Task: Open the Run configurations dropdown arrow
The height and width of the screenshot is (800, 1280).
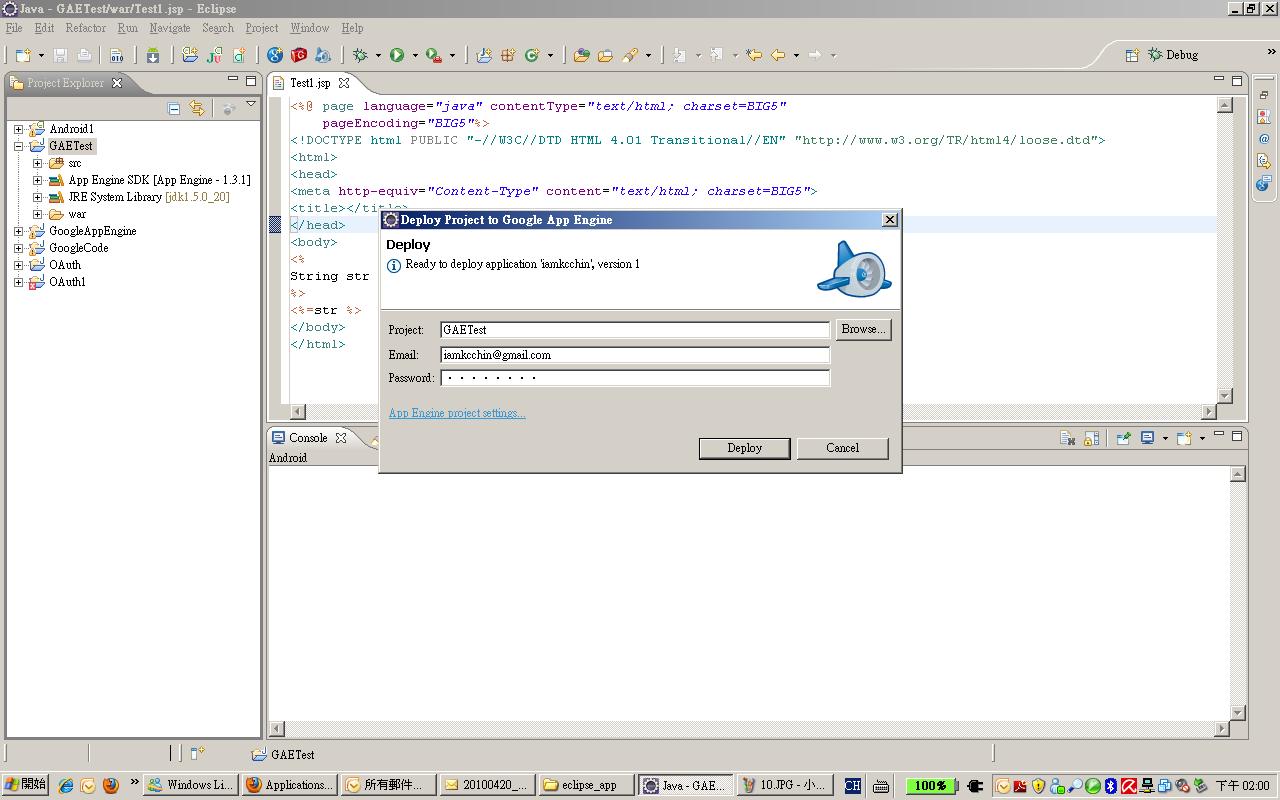Action: 413,56
